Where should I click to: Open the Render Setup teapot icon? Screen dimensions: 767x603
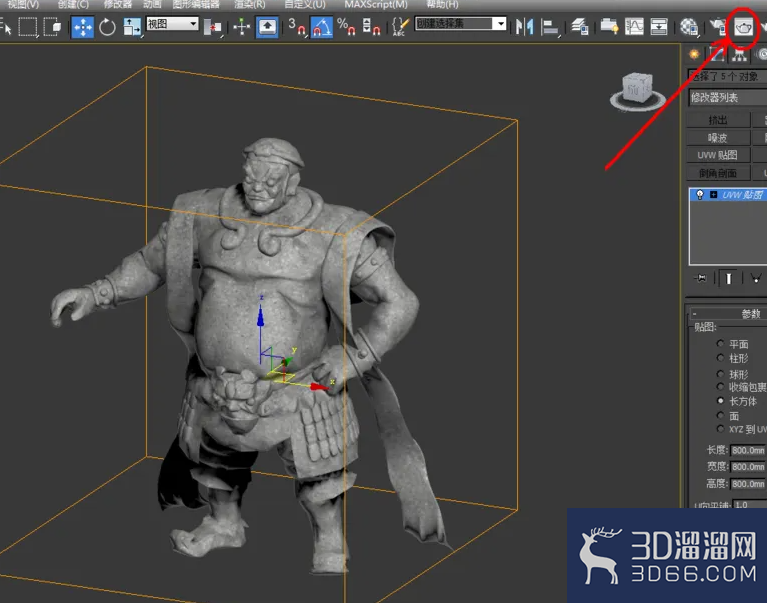coord(718,27)
